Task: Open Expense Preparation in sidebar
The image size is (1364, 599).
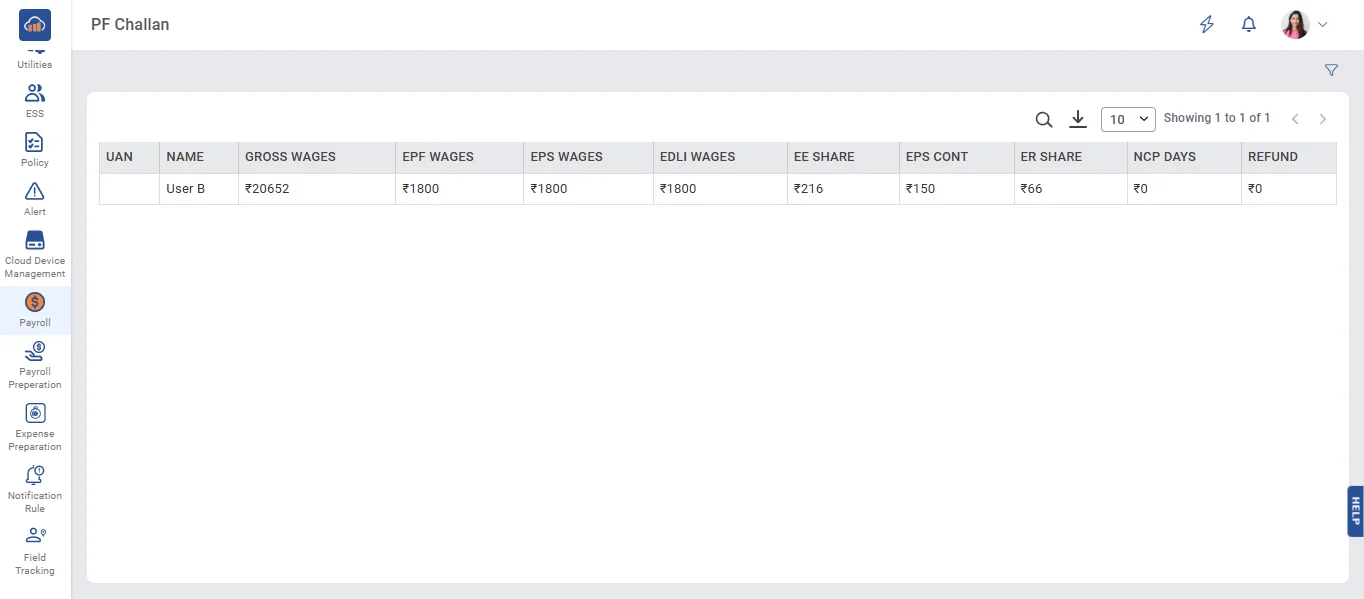Action: click(35, 426)
